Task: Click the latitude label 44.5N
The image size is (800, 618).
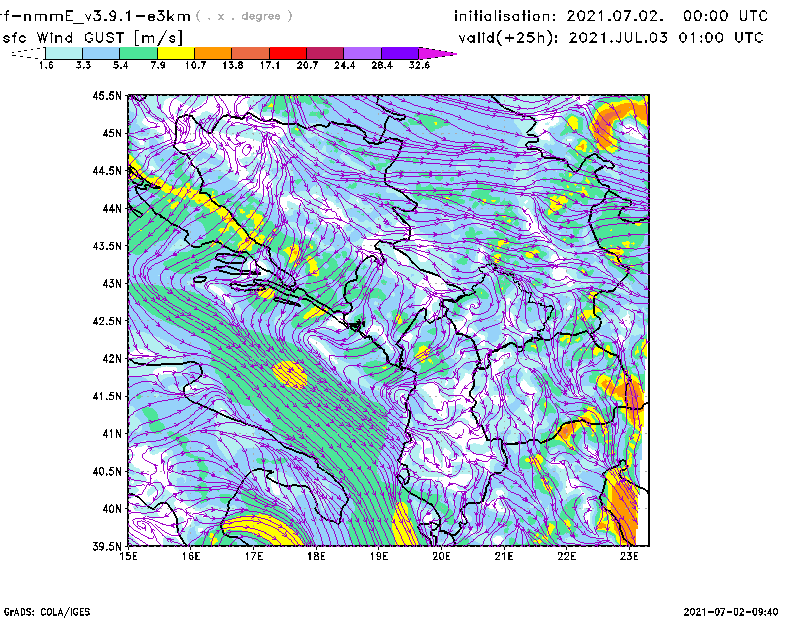Action: click(x=107, y=170)
